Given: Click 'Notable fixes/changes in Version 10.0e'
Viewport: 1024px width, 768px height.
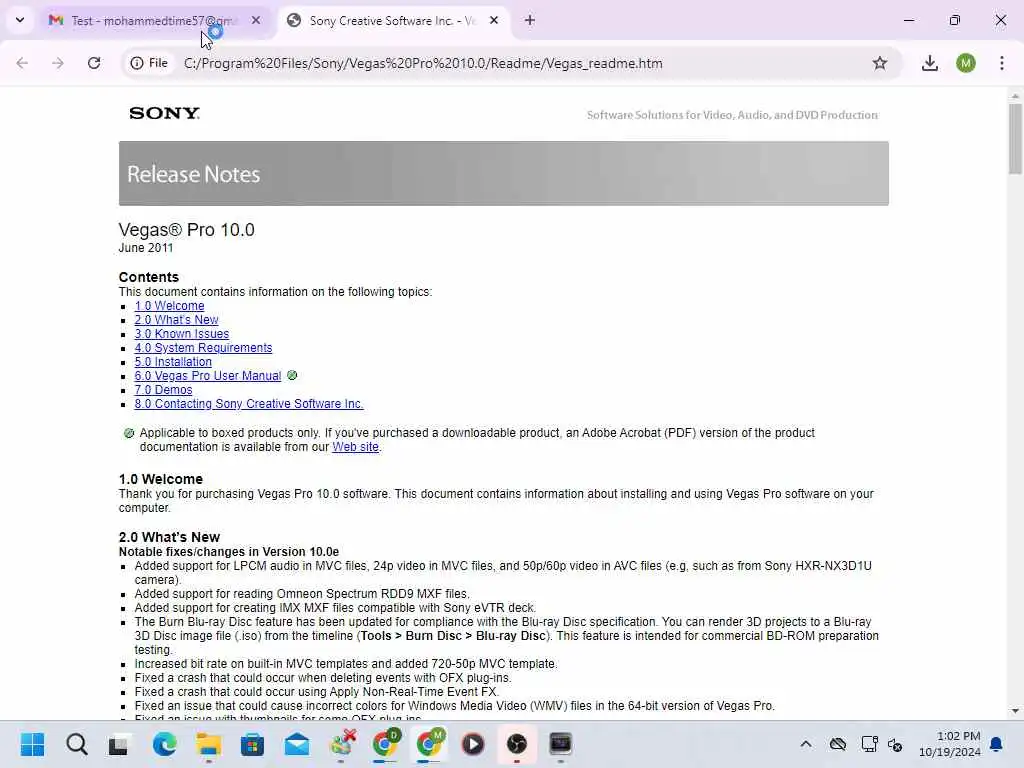Looking at the screenshot, I should [x=229, y=552].
